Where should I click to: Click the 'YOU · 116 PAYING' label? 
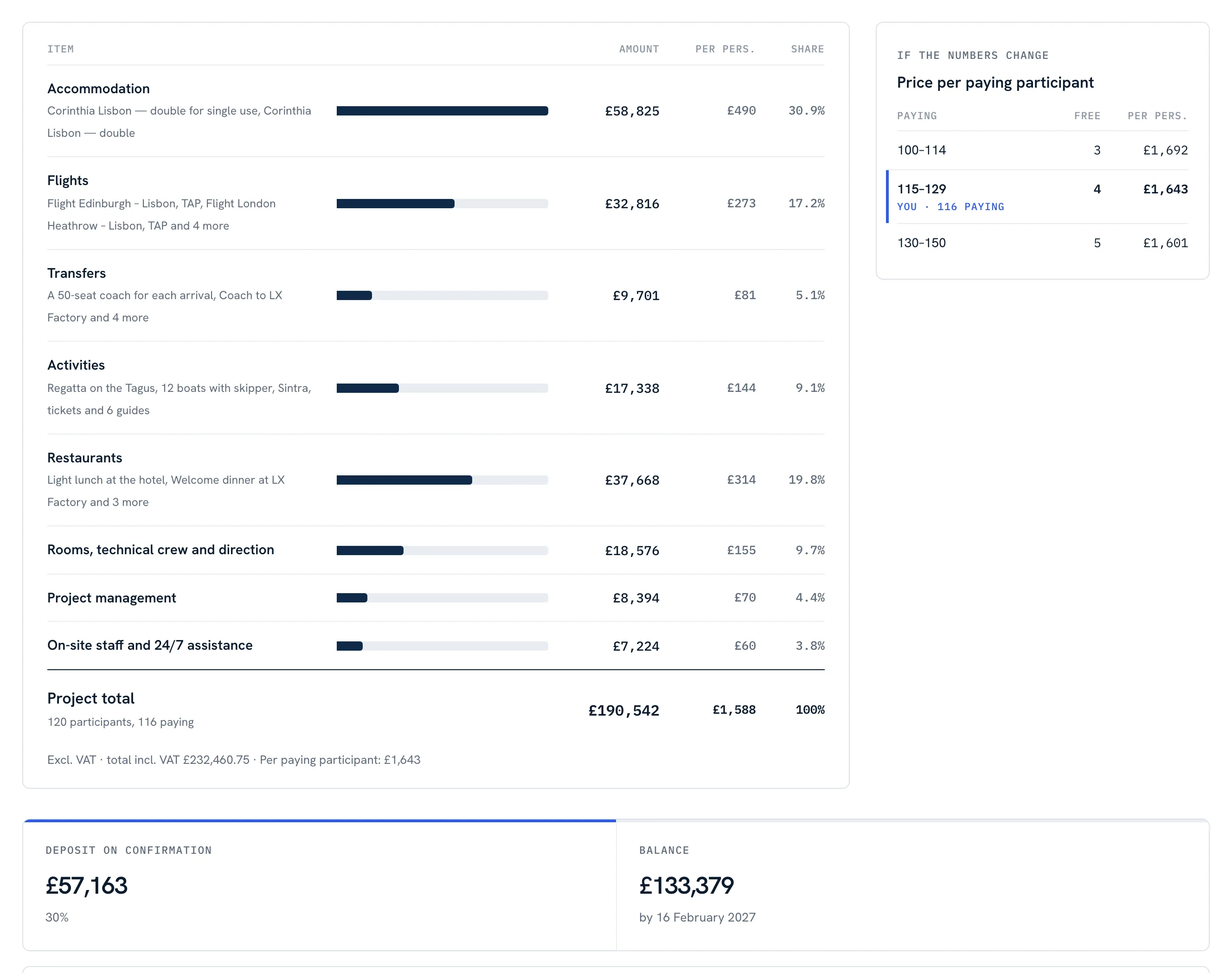(x=950, y=207)
